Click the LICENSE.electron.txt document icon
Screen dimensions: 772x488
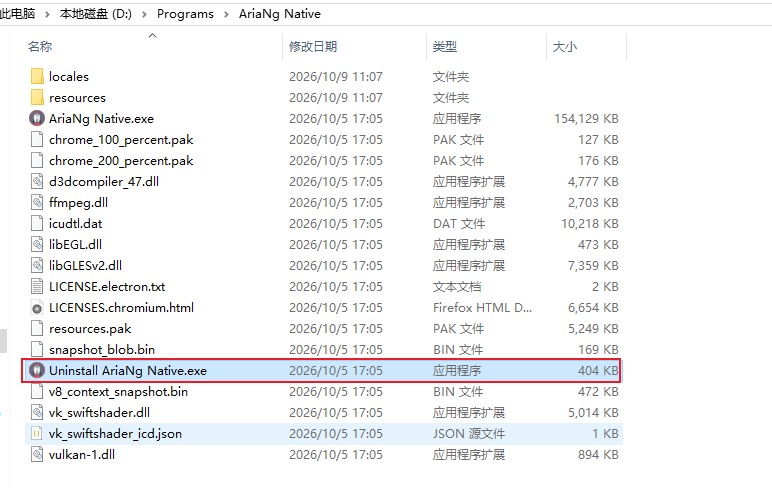(x=37, y=287)
